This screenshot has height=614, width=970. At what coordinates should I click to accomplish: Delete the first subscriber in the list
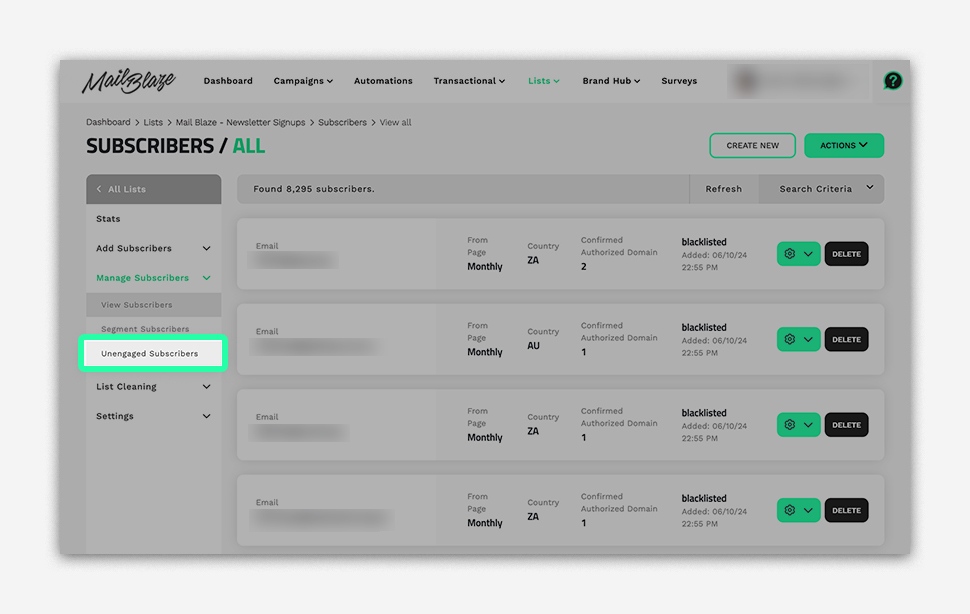[846, 254]
